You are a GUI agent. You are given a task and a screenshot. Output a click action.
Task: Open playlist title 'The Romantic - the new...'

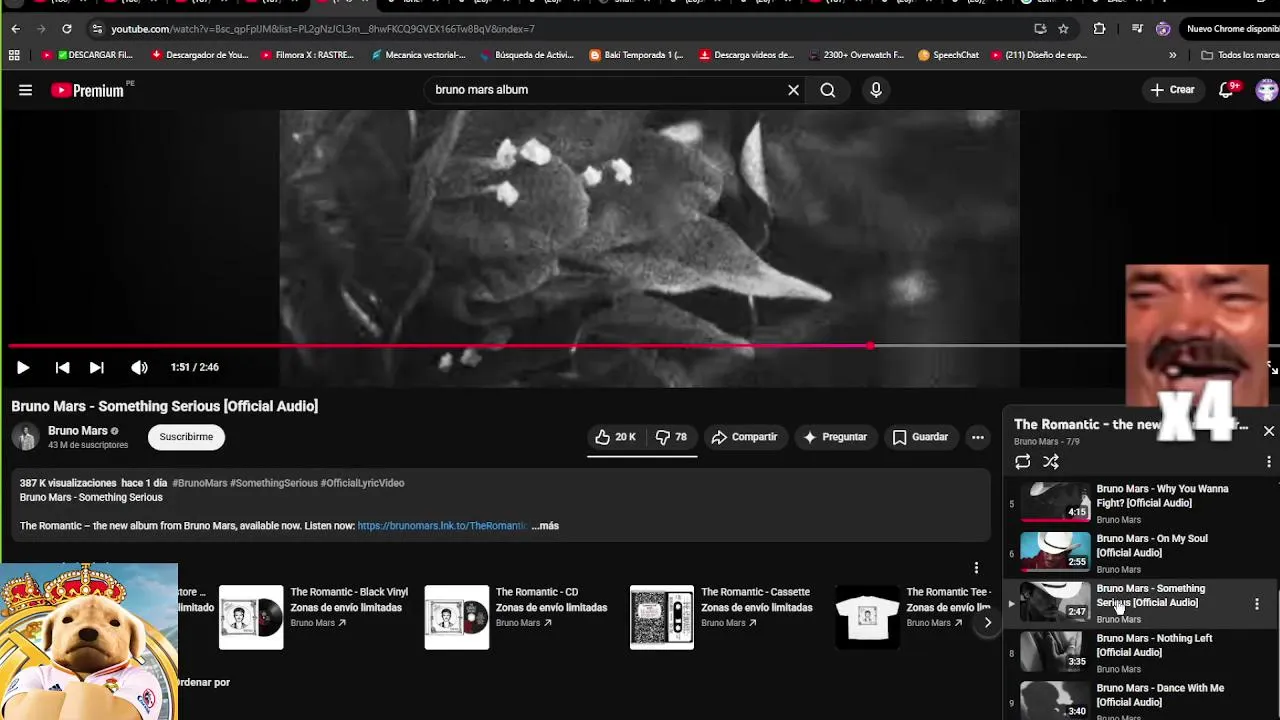coord(1131,425)
